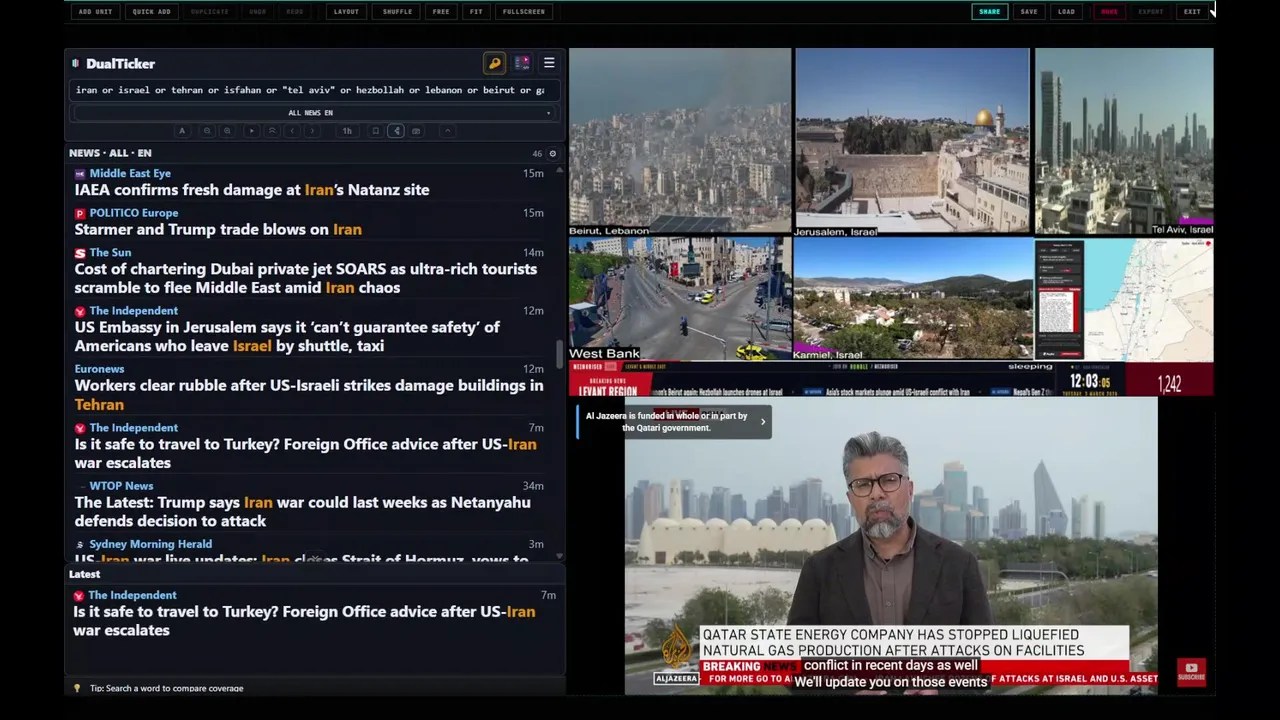Click the QUICK ADD button
Screen dimensions: 1280x720
click(151, 12)
